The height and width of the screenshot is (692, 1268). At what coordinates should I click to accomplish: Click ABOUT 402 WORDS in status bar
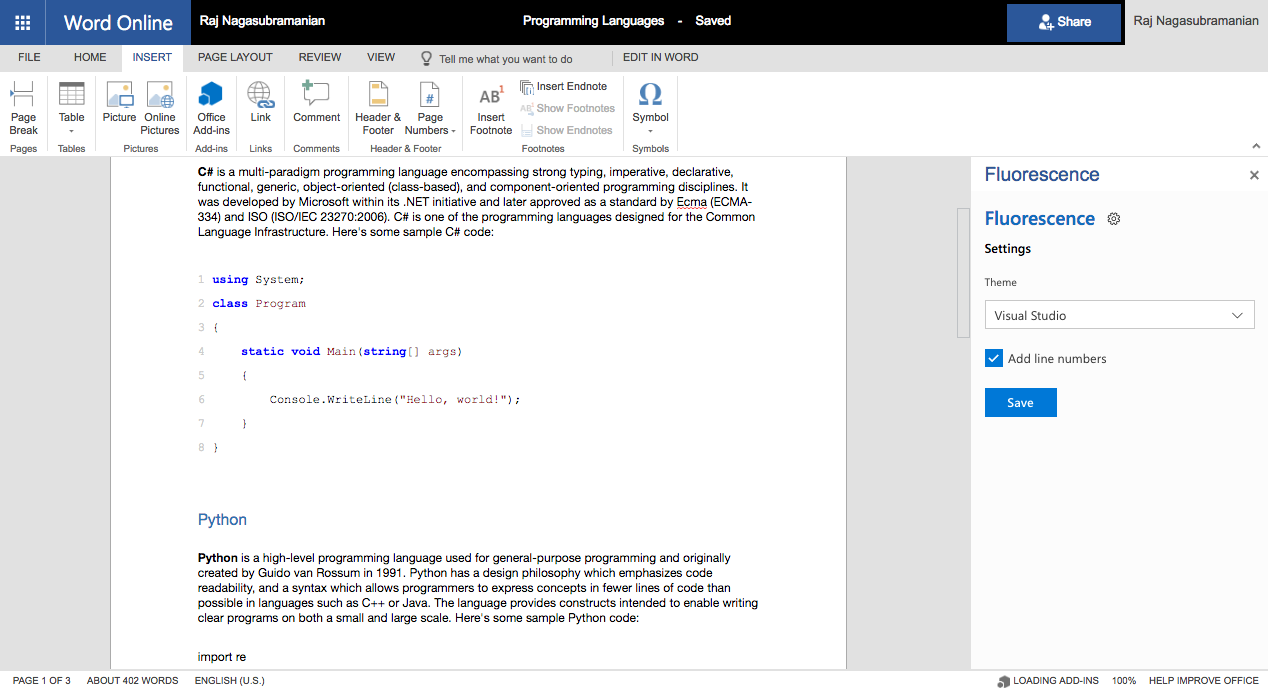pos(132,680)
